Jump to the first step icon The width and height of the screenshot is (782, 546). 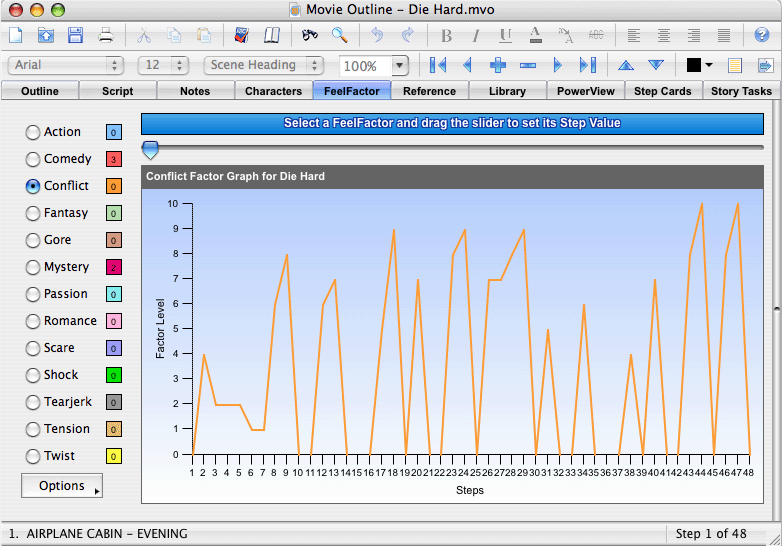pos(437,65)
